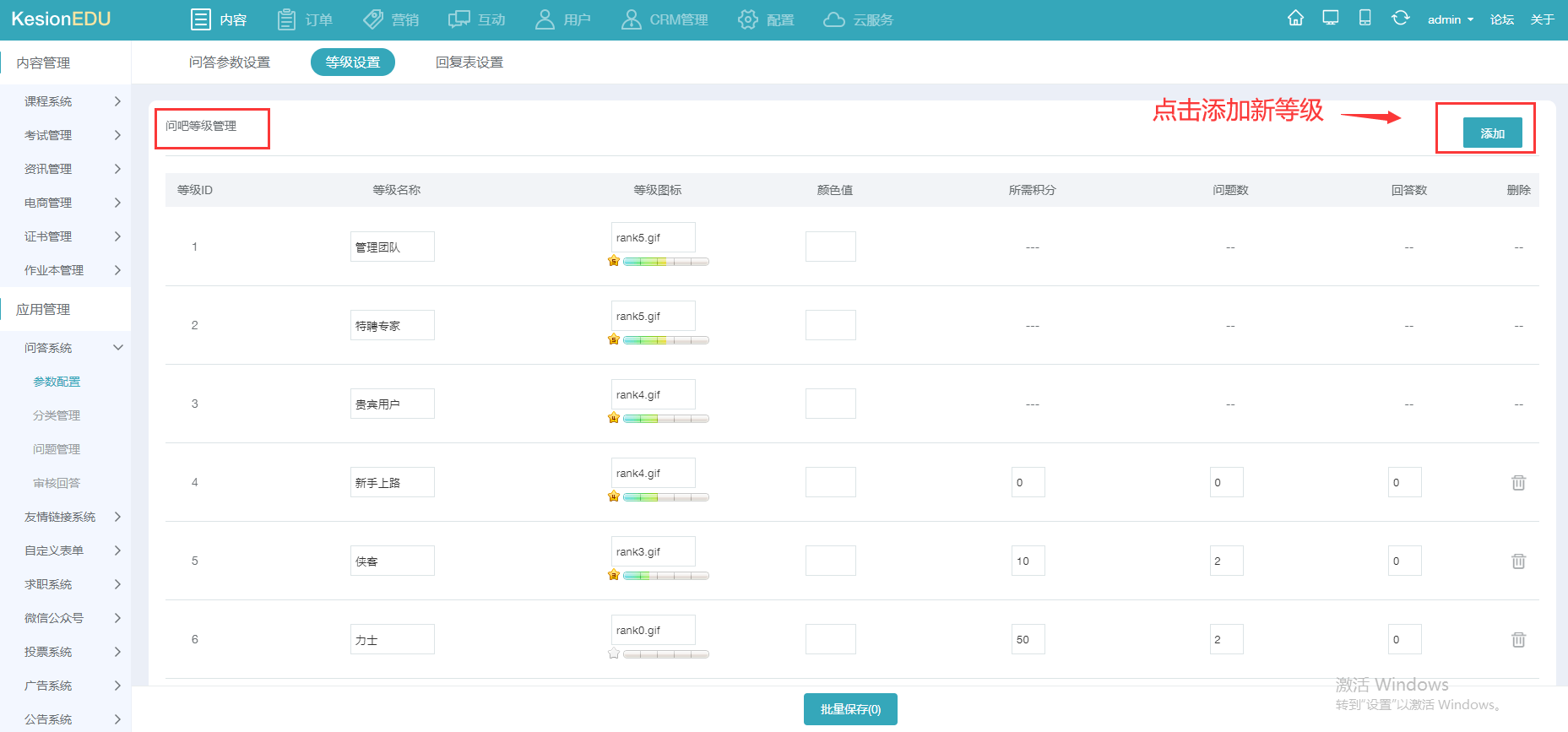Click the 批量保存 button
The width and height of the screenshot is (1568, 732).
850,709
